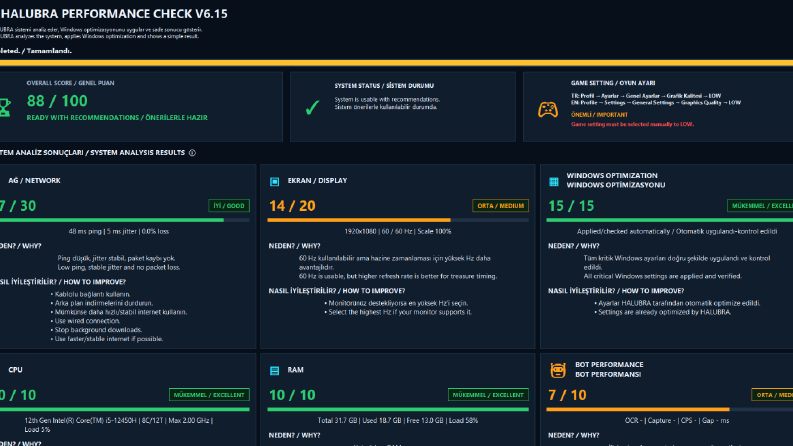
Task: Click 'OCR - | Capture -' bot stats line
Action: pyautogui.click(x=677, y=421)
